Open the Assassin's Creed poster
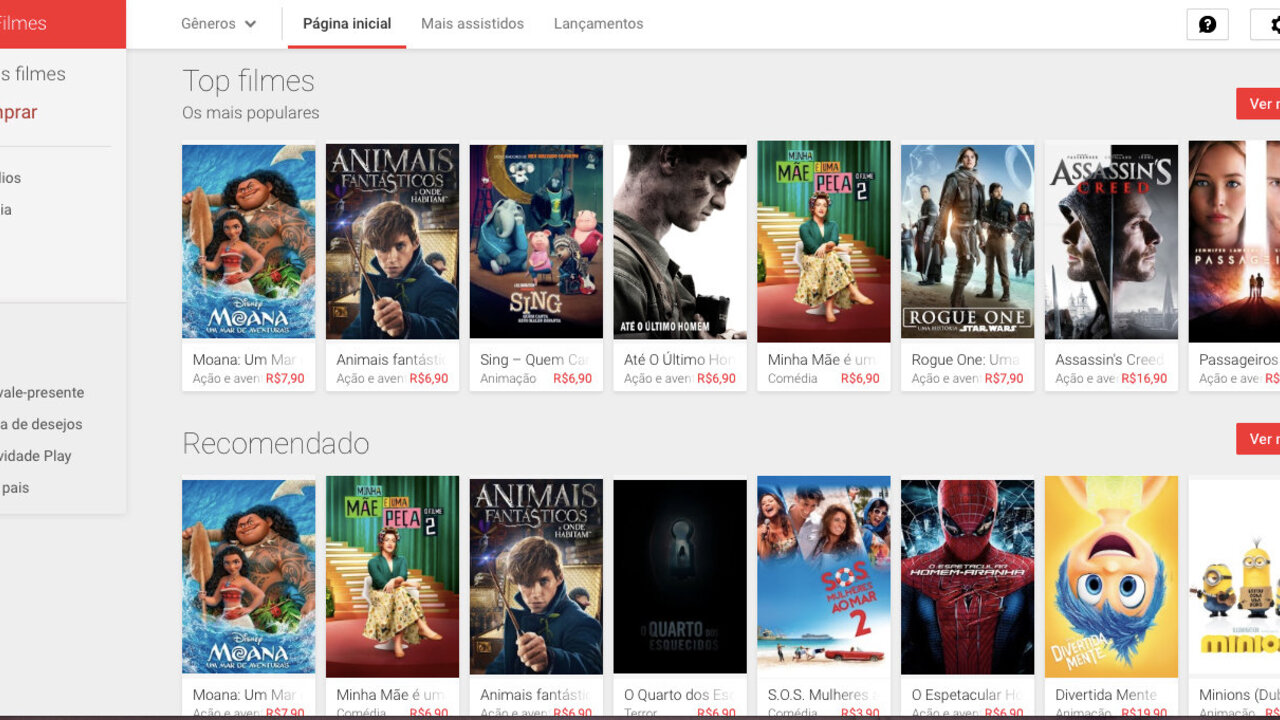This screenshot has width=1280, height=720. 1111,241
